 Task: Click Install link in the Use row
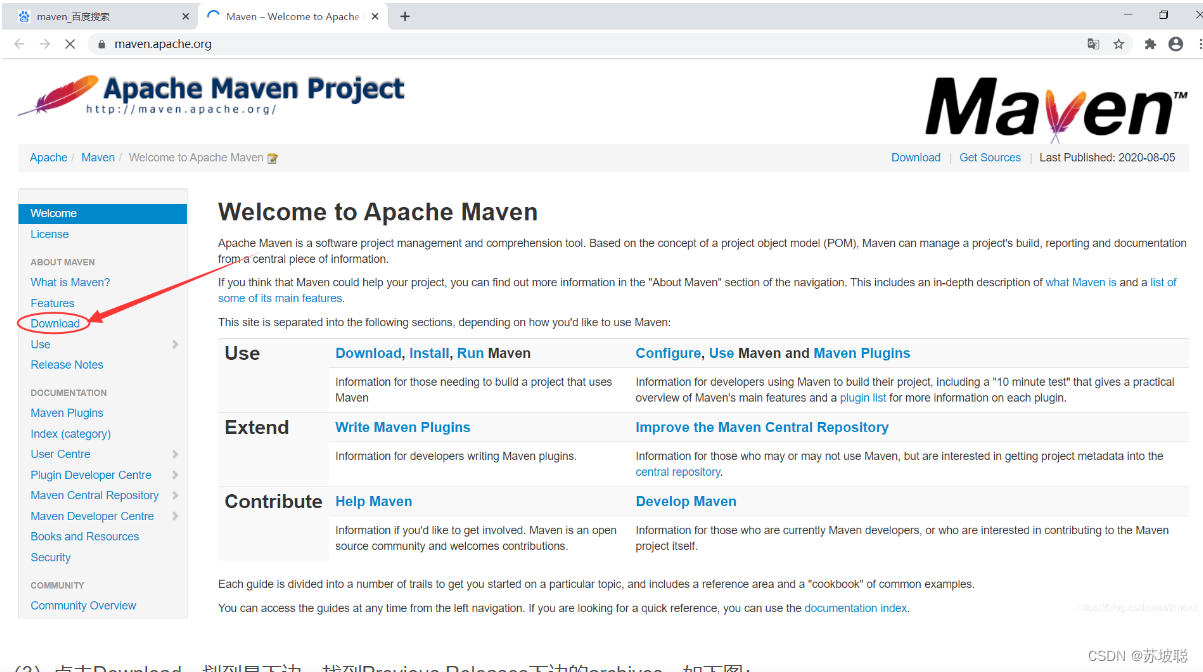429,353
